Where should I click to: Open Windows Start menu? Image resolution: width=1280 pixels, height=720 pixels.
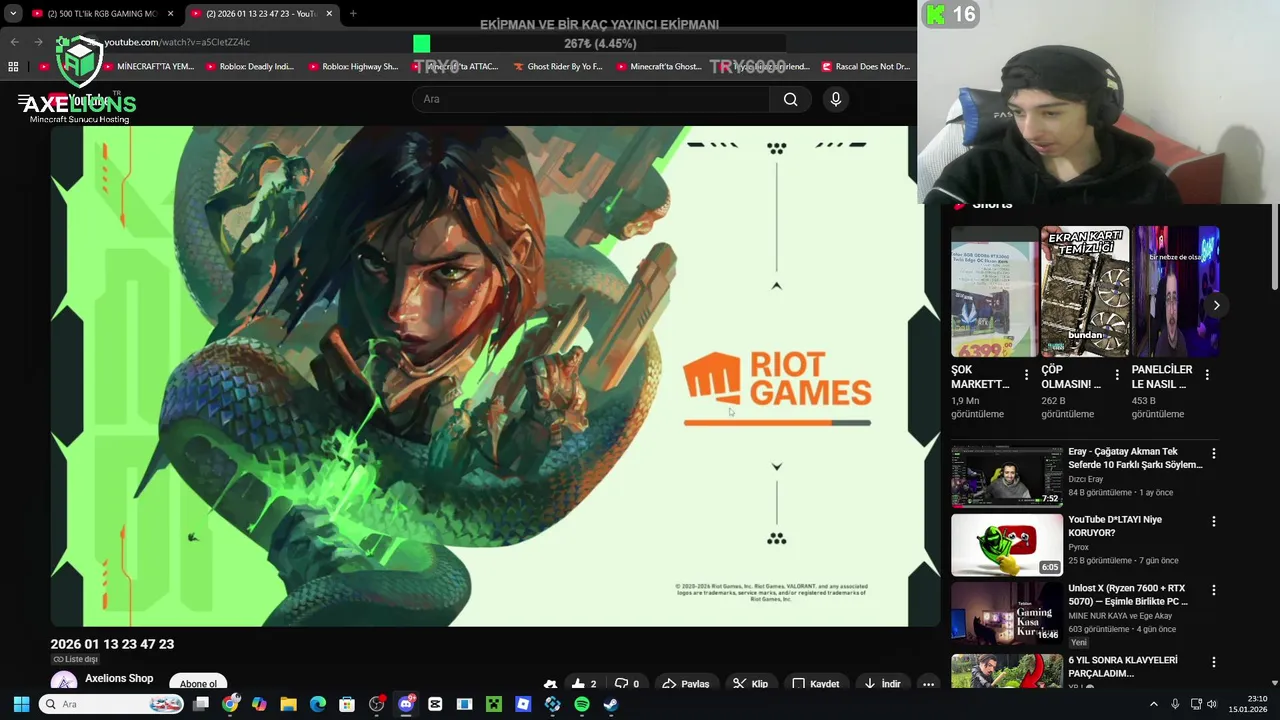pyautogui.click(x=21, y=704)
